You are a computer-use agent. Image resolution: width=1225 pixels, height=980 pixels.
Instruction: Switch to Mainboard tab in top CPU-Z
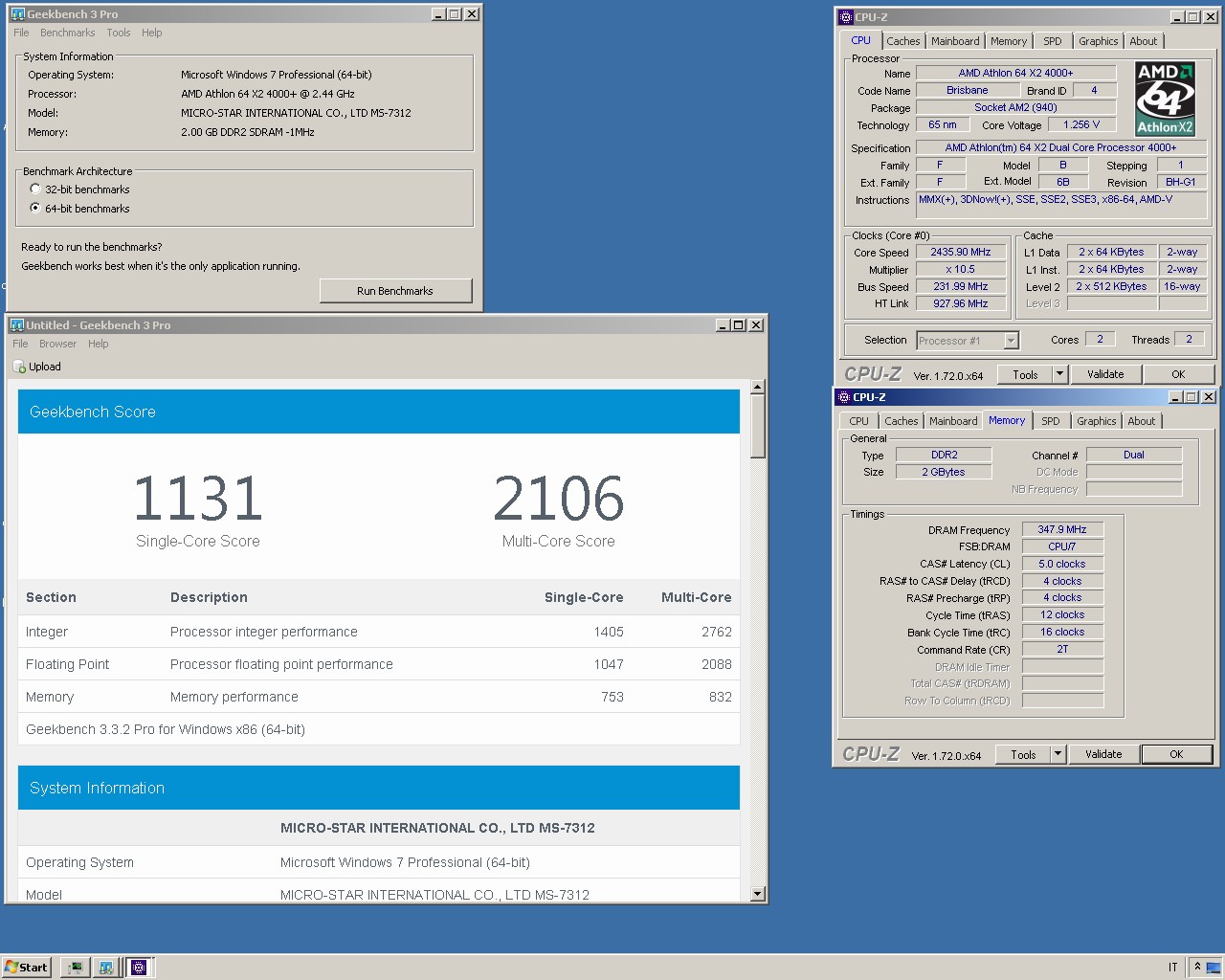tap(955, 41)
